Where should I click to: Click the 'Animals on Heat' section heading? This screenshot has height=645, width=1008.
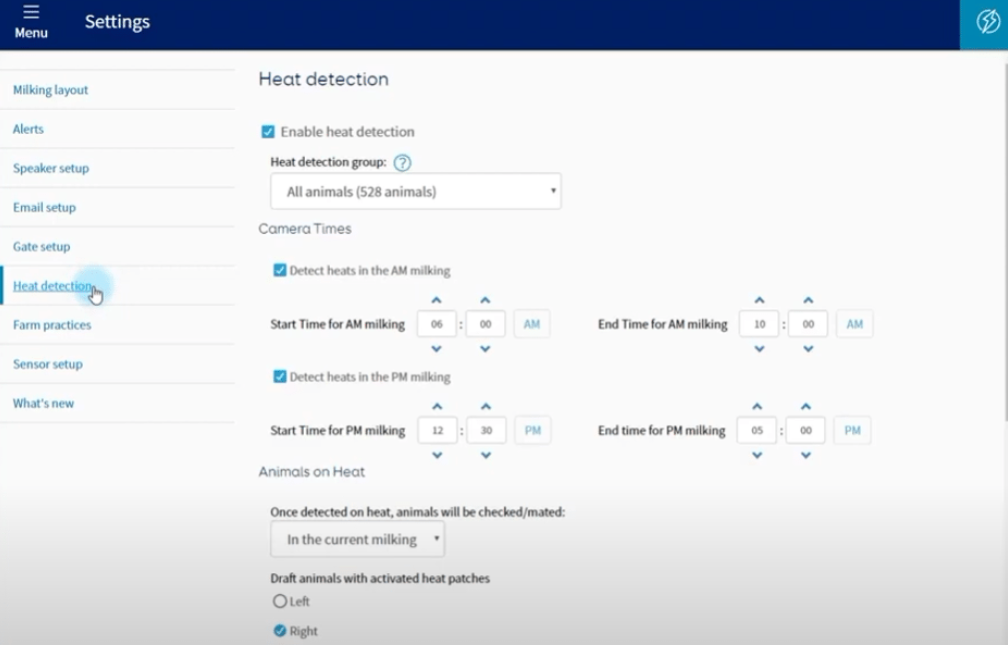click(x=311, y=472)
